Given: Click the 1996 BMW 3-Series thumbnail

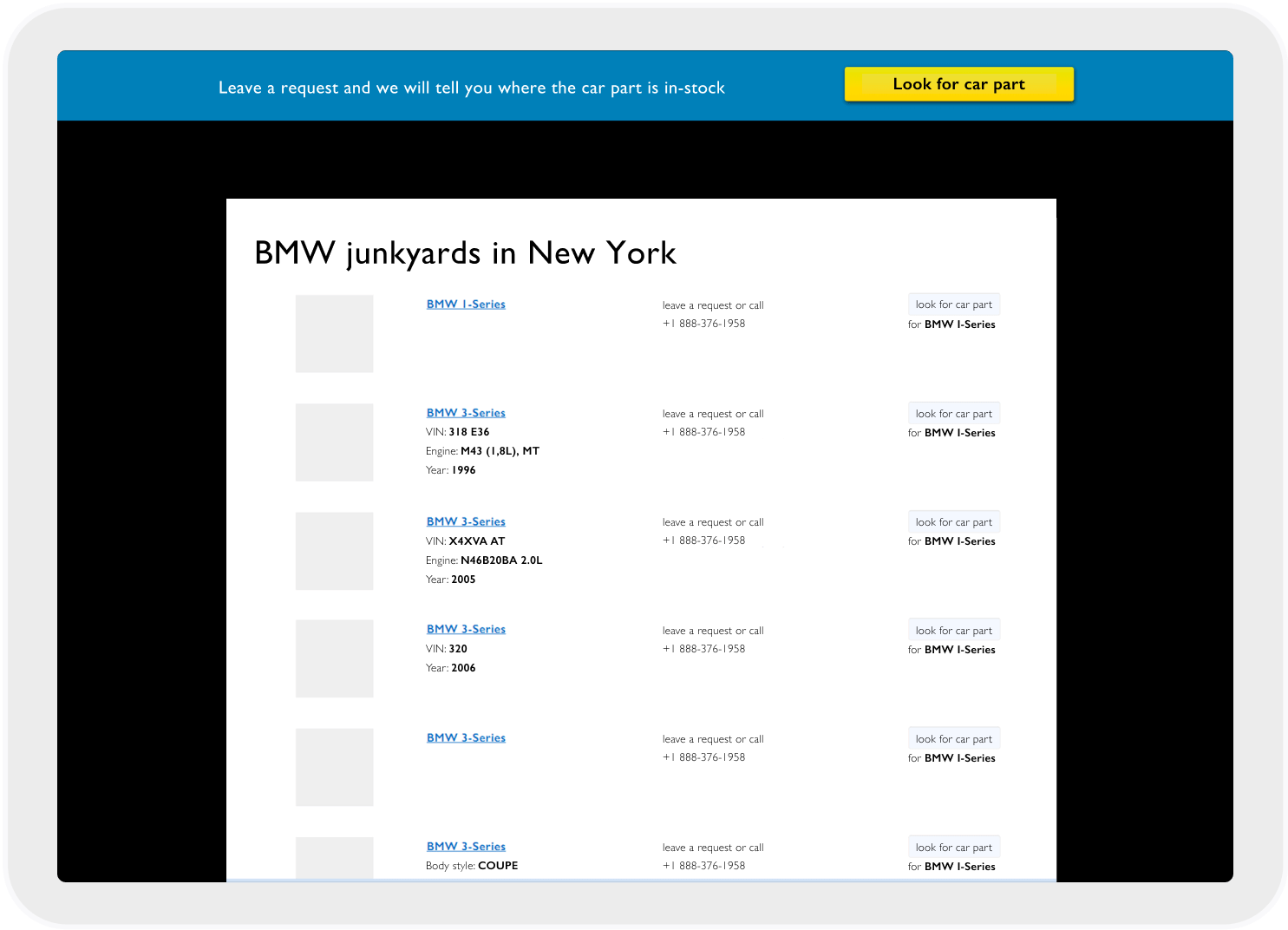Looking at the screenshot, I should tap(334, 442).
